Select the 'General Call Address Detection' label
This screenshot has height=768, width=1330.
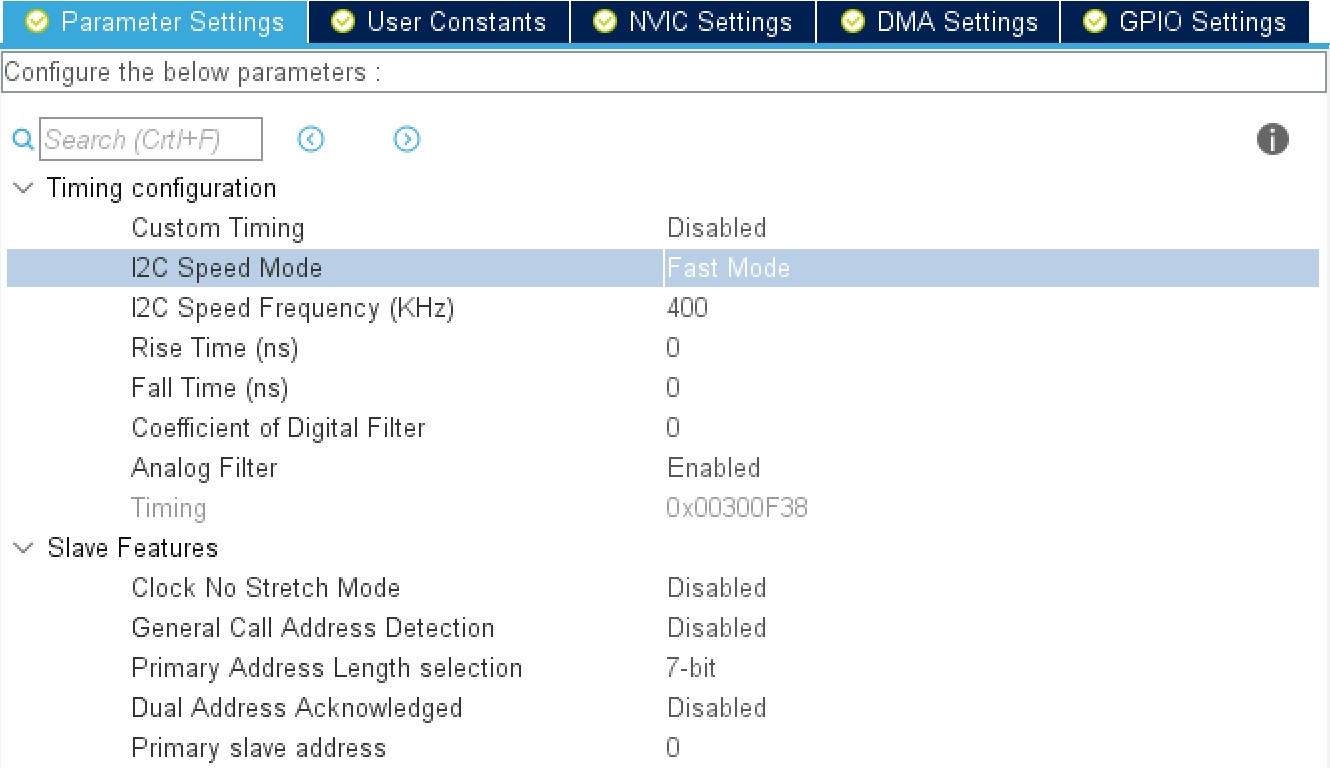coord(313,628)
